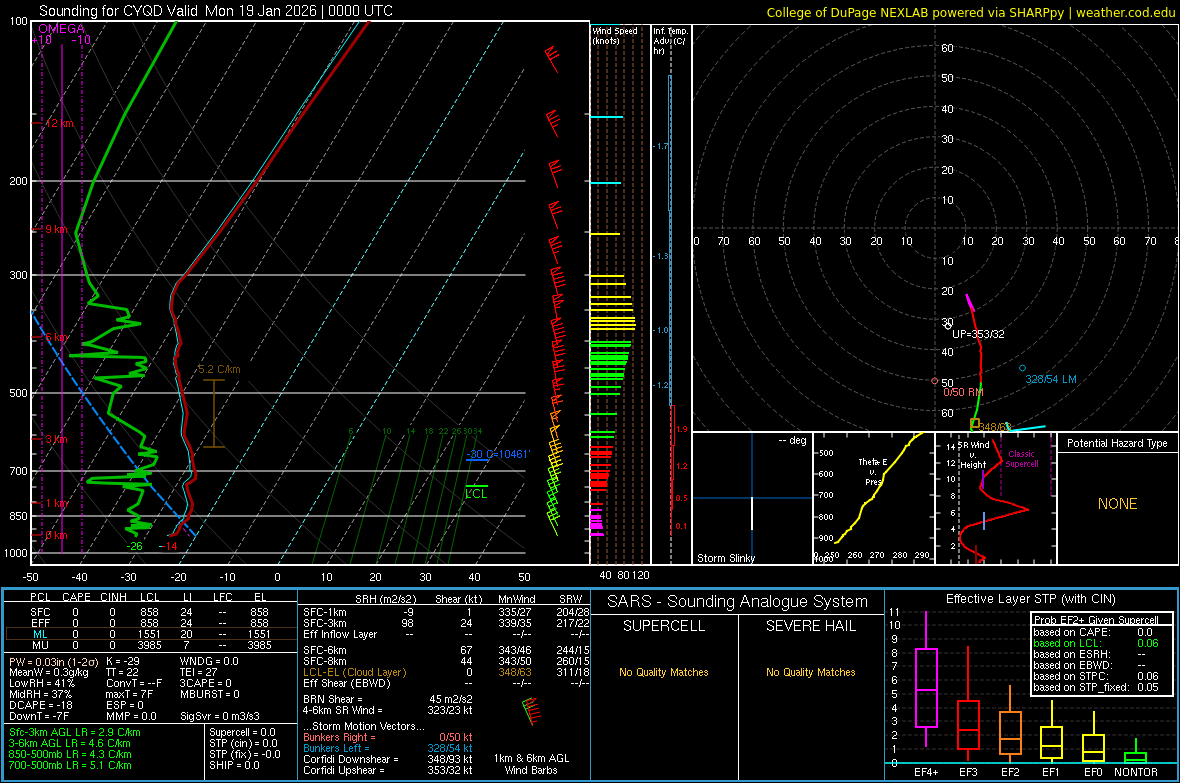Open the SR Wind vs. Height inset
This screenshot has width=1180, height=783.
pyautogui.click(x=995, y=499)
